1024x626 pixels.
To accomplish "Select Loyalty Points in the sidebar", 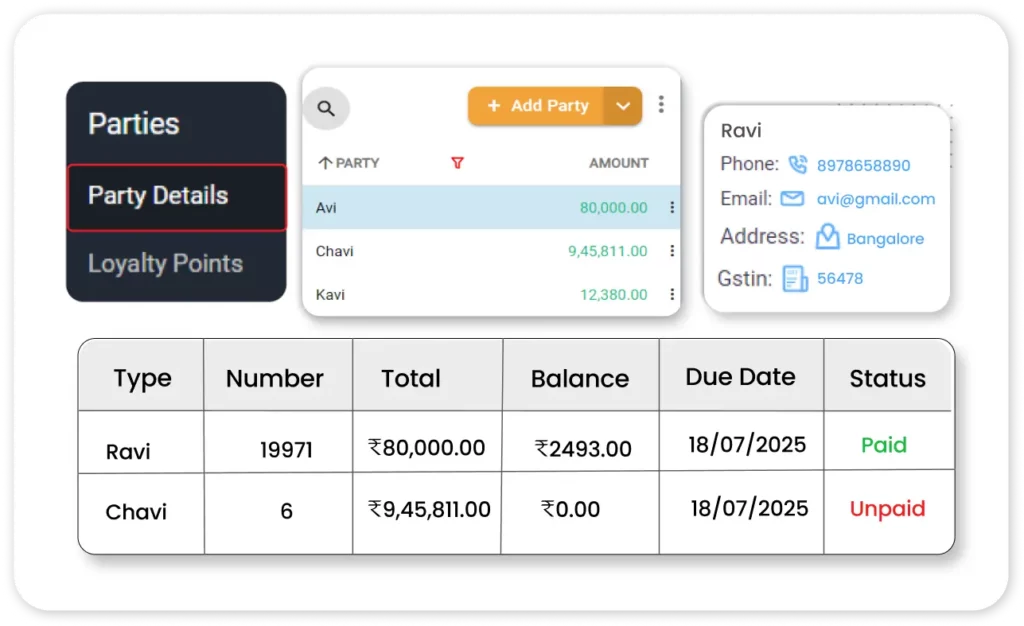I will coord(165,263).
